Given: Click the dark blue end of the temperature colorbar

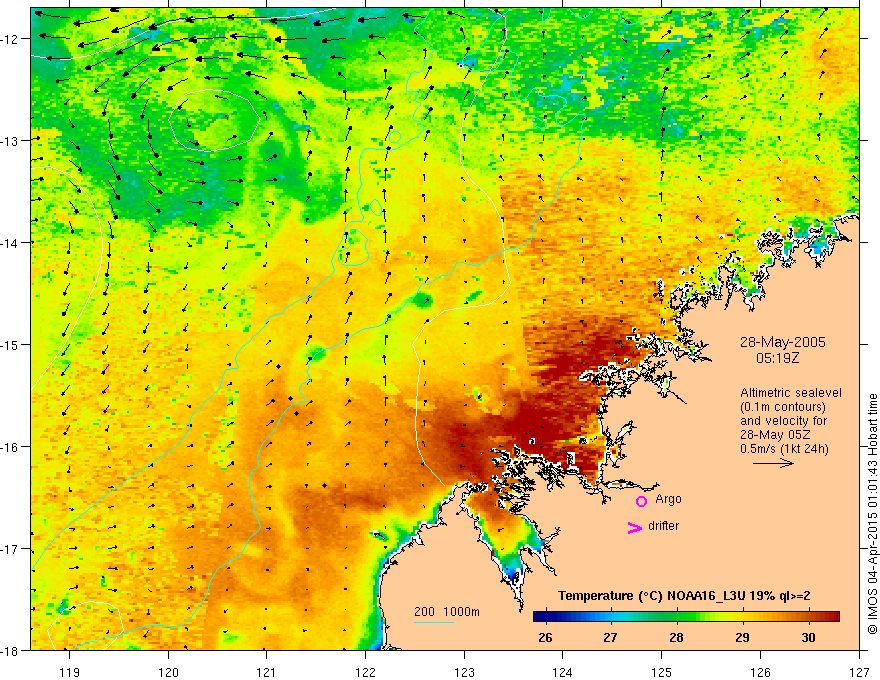Looking at the screenshot, I should pyautogui.click(x=542, y=617).
